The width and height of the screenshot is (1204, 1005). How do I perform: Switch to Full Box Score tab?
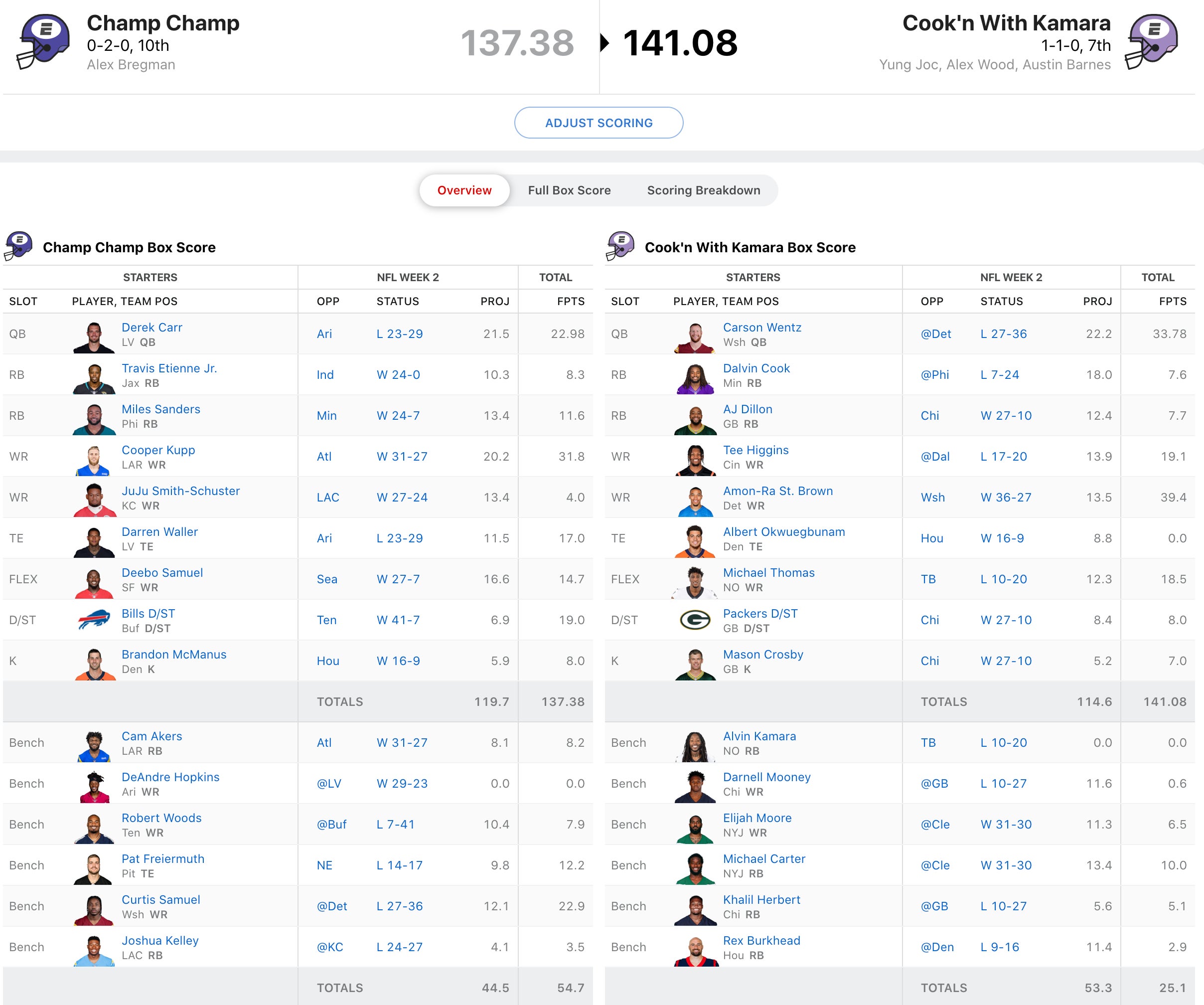pyautogui.click(x=569, y=190)
